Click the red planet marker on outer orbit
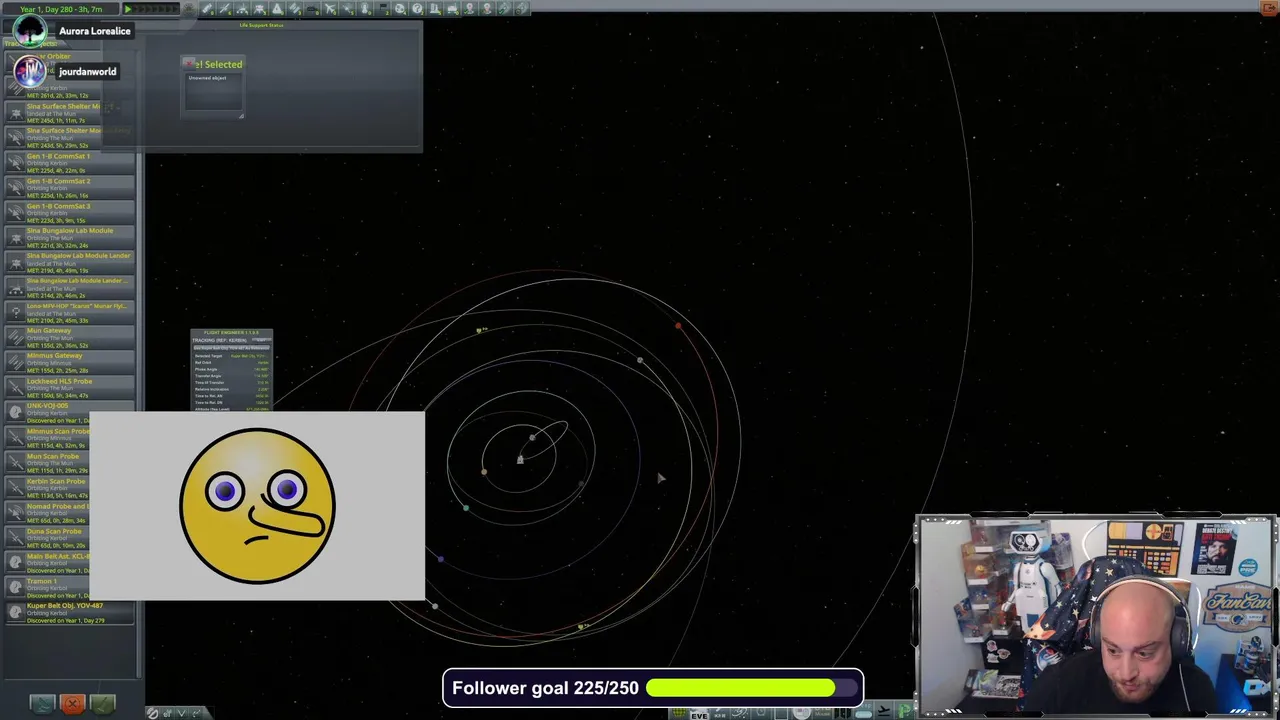 pos(678,326)
